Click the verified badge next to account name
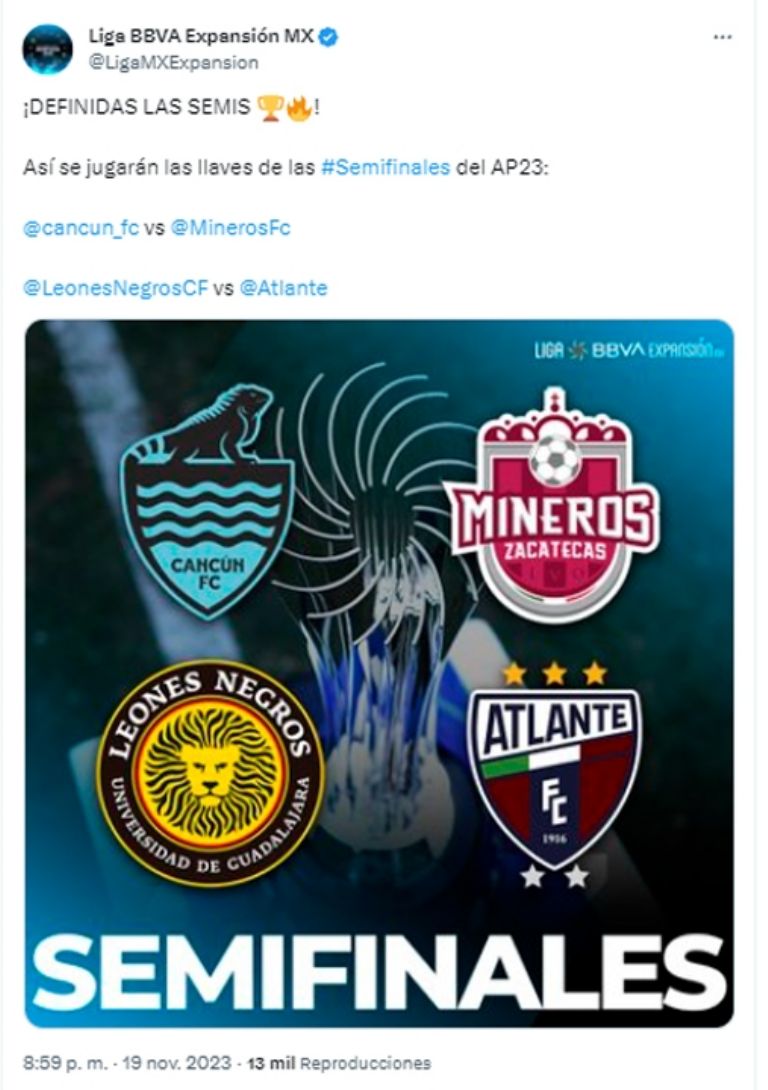 (x=329, y=36)
